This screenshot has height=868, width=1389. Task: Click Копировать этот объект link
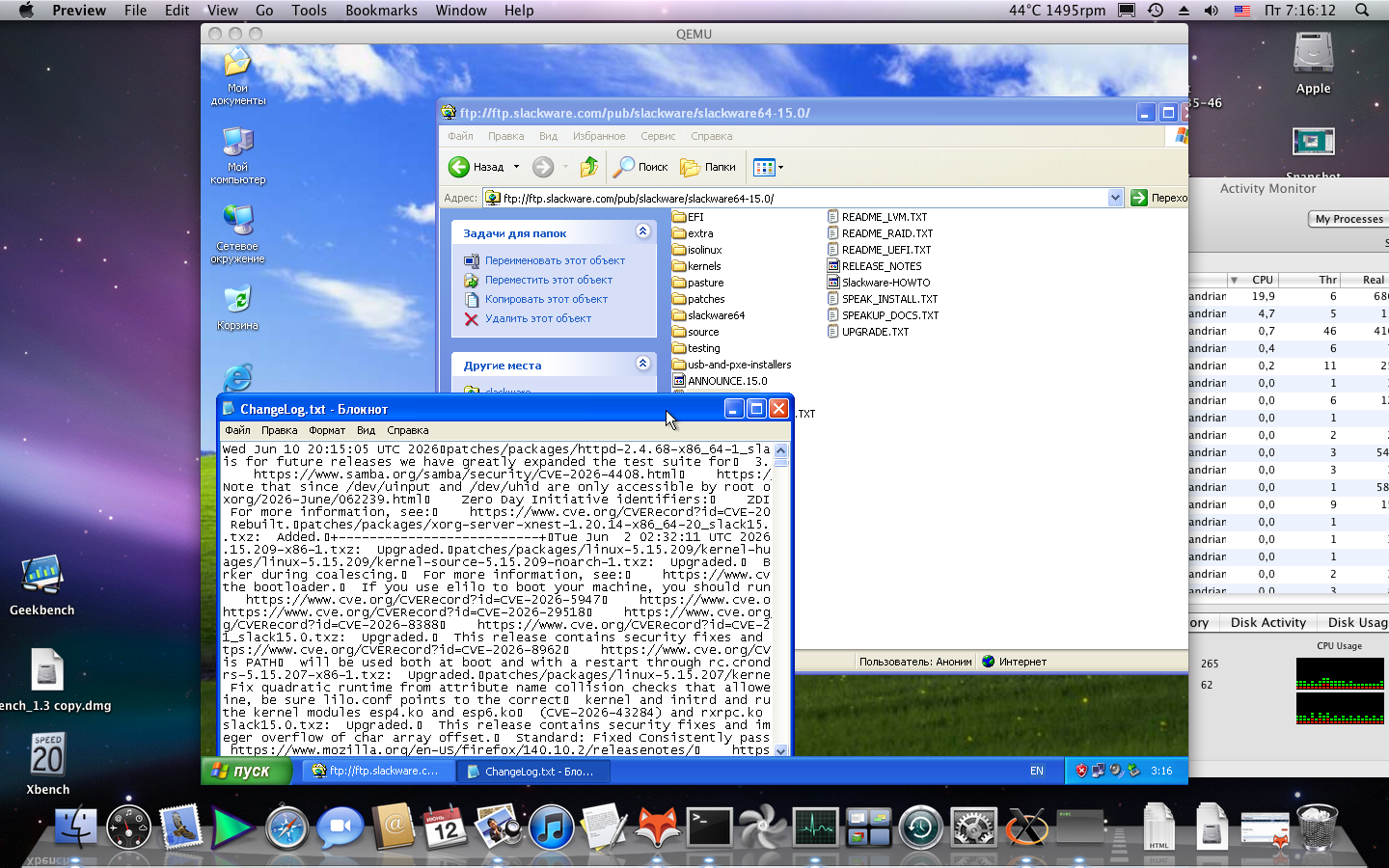(546, 299)
